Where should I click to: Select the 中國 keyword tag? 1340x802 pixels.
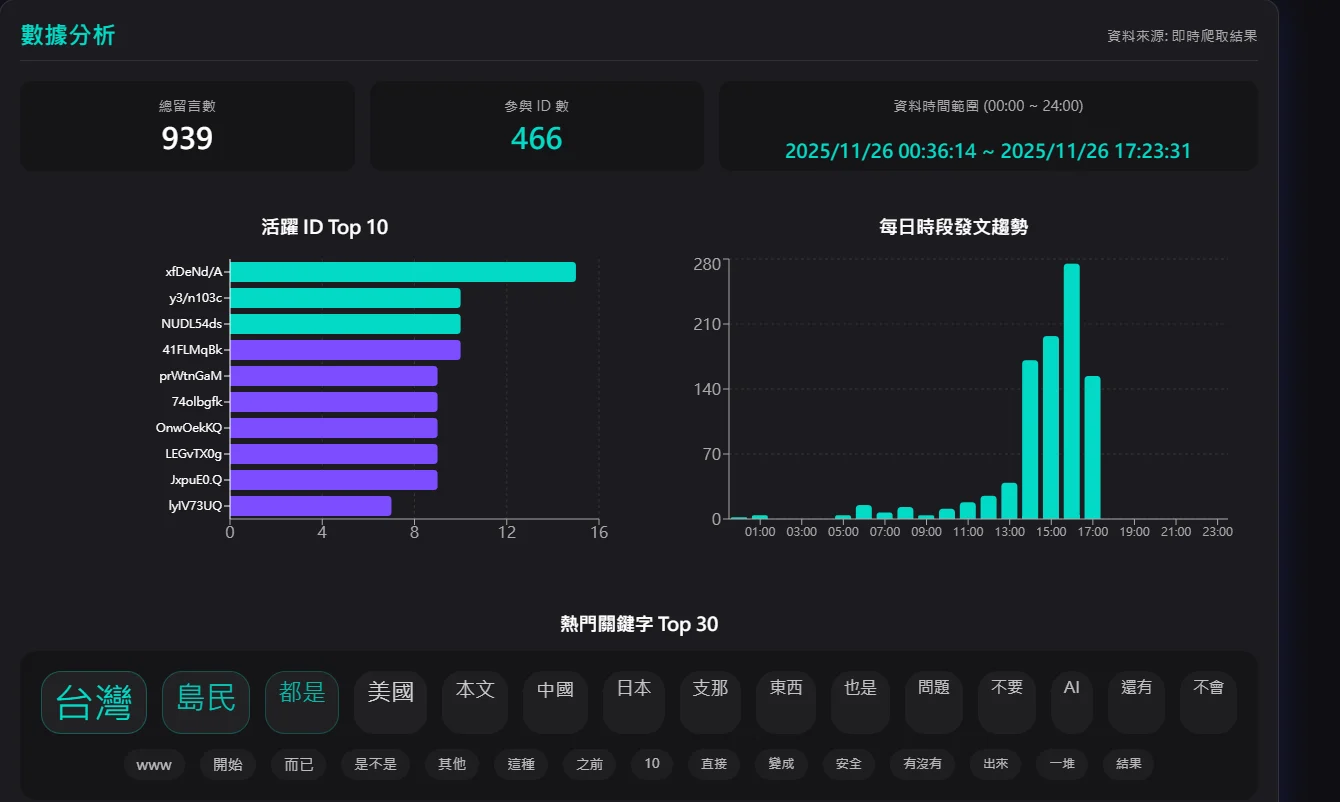(555, 702)
